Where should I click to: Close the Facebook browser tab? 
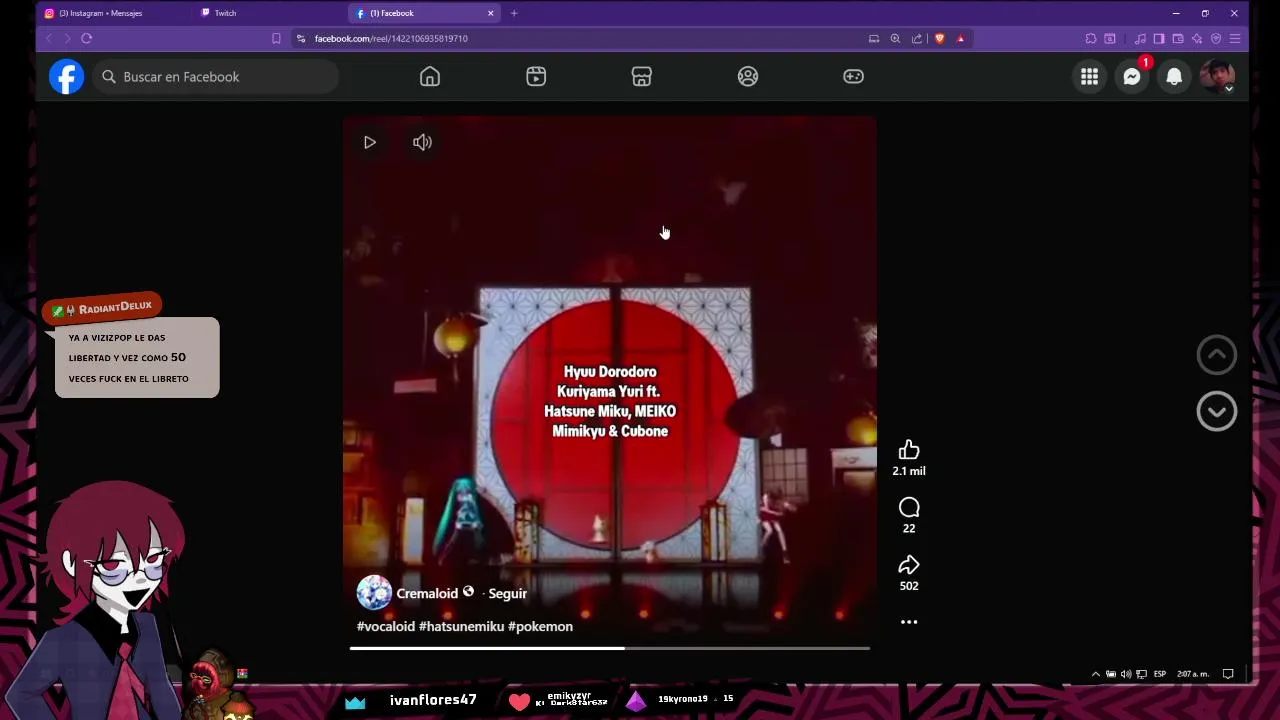click(491, 13)
